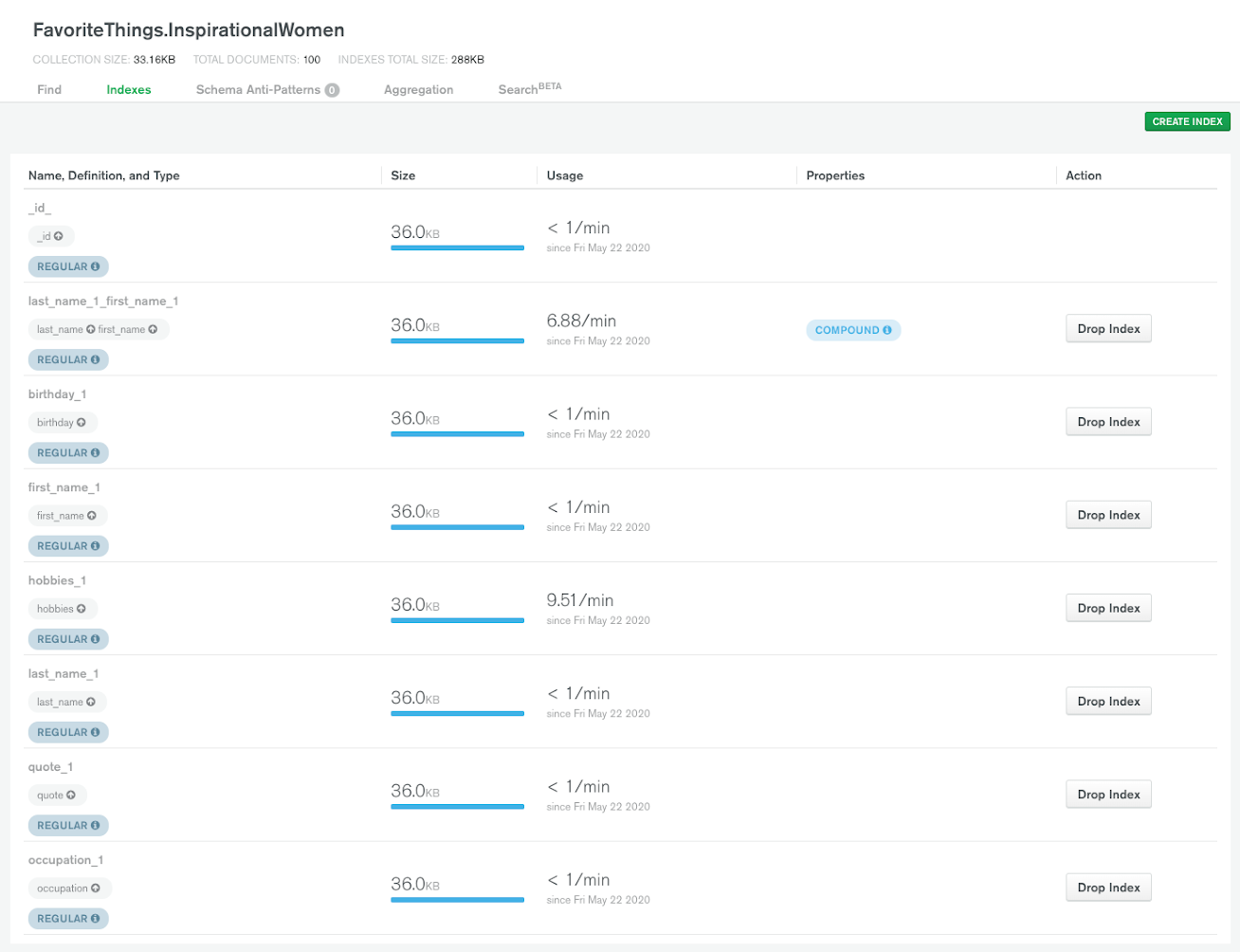The width and height of the screenshot is (1240, 952).
Task: Click the COMPOUND badge info icon
Action: click(x=887, y=330)
